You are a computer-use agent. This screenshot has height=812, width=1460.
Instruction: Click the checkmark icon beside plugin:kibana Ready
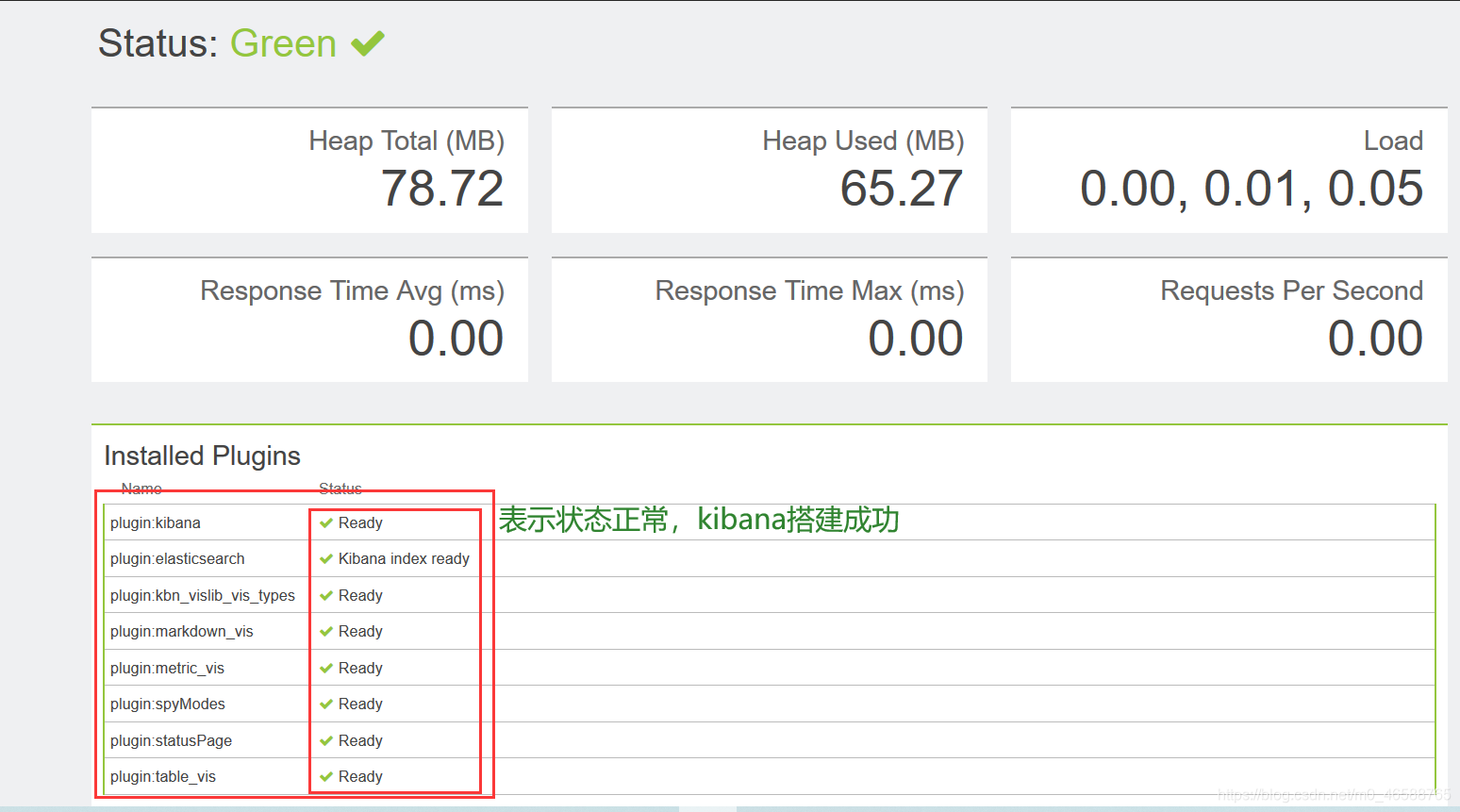(x=326, y=522)
